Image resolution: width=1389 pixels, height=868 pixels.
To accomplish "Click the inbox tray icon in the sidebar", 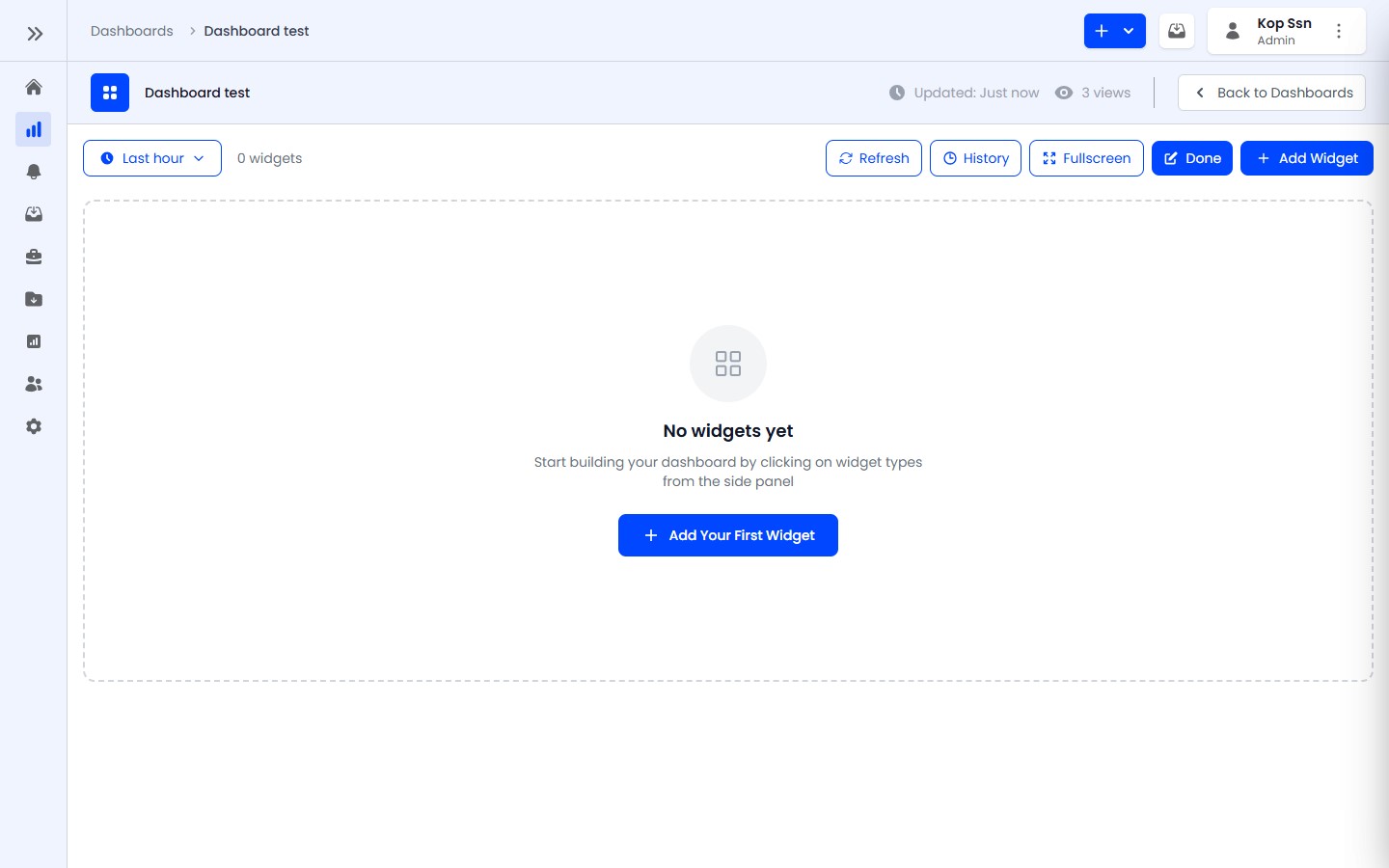I will point(34,214).
